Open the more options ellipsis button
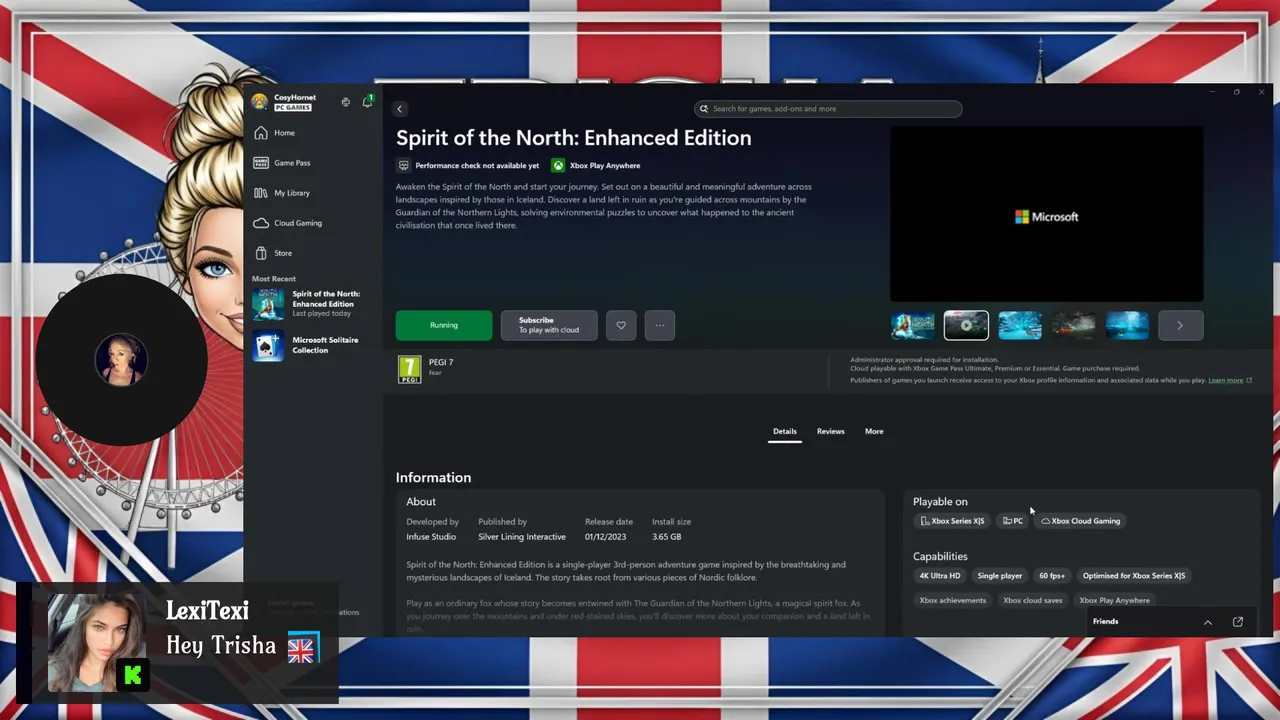Viewport: 1280px width, 720px height. pyautogui.click(x=660, y=325)
